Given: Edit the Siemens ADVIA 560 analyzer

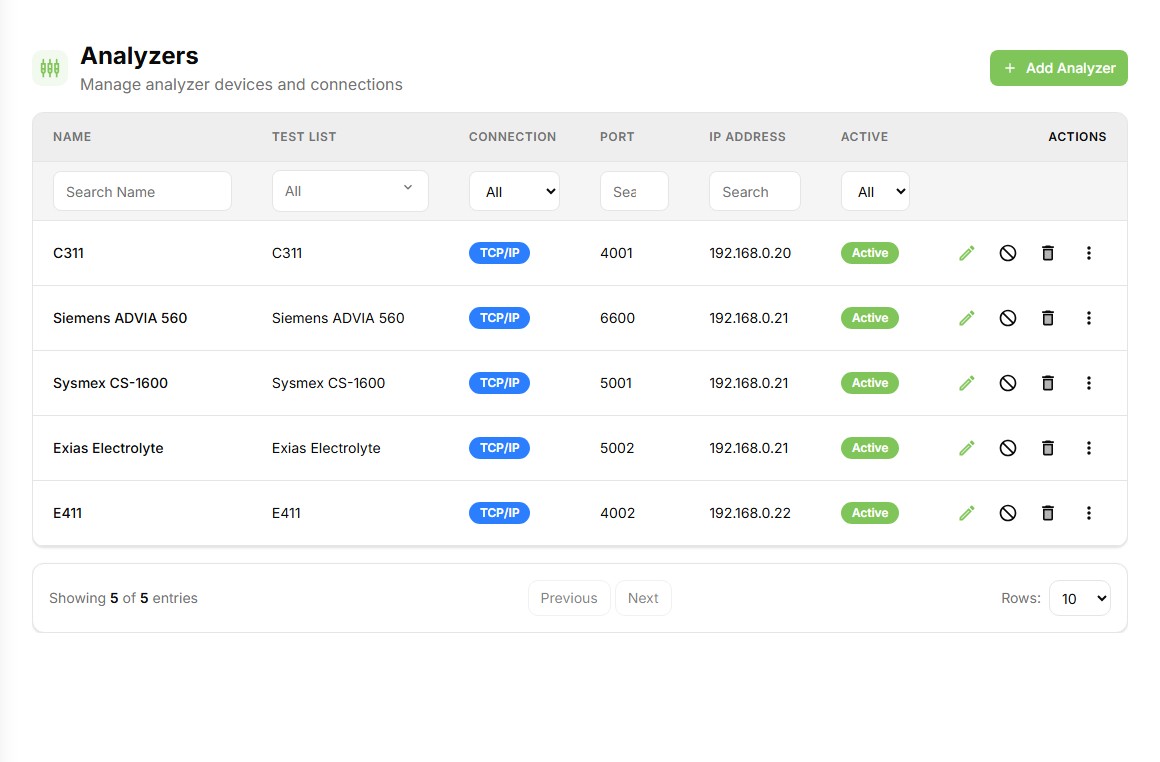Looking at the screenshot, I should tap(966, 318).
